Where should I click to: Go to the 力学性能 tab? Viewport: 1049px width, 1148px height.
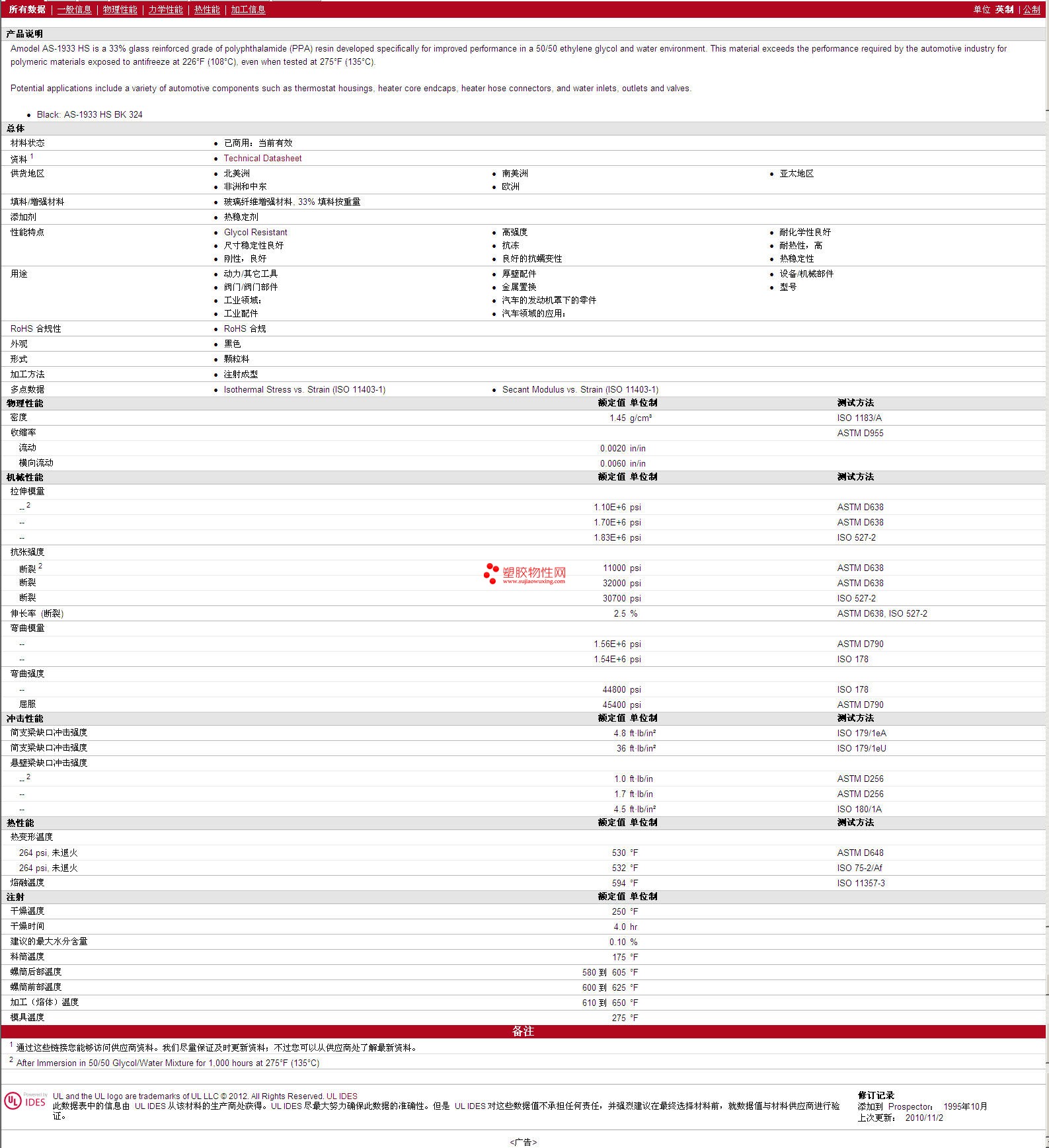(165, 9)
